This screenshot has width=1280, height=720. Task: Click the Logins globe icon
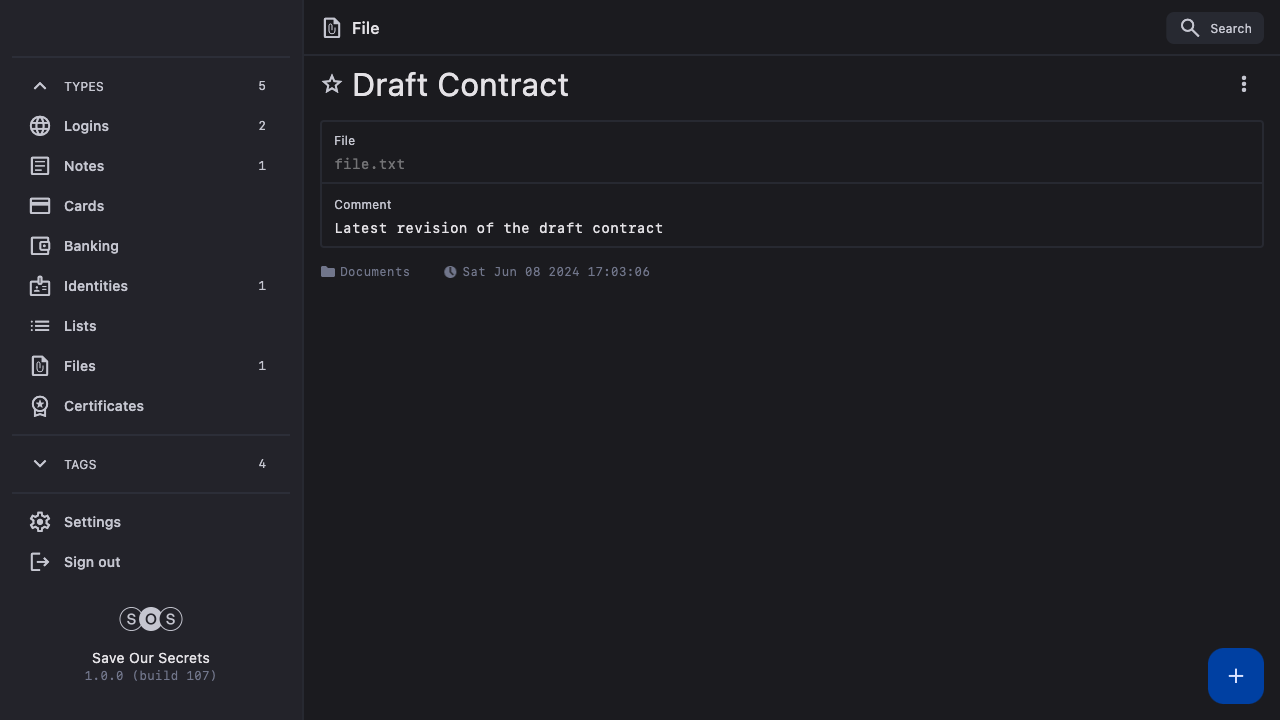(x=40, y=126)
